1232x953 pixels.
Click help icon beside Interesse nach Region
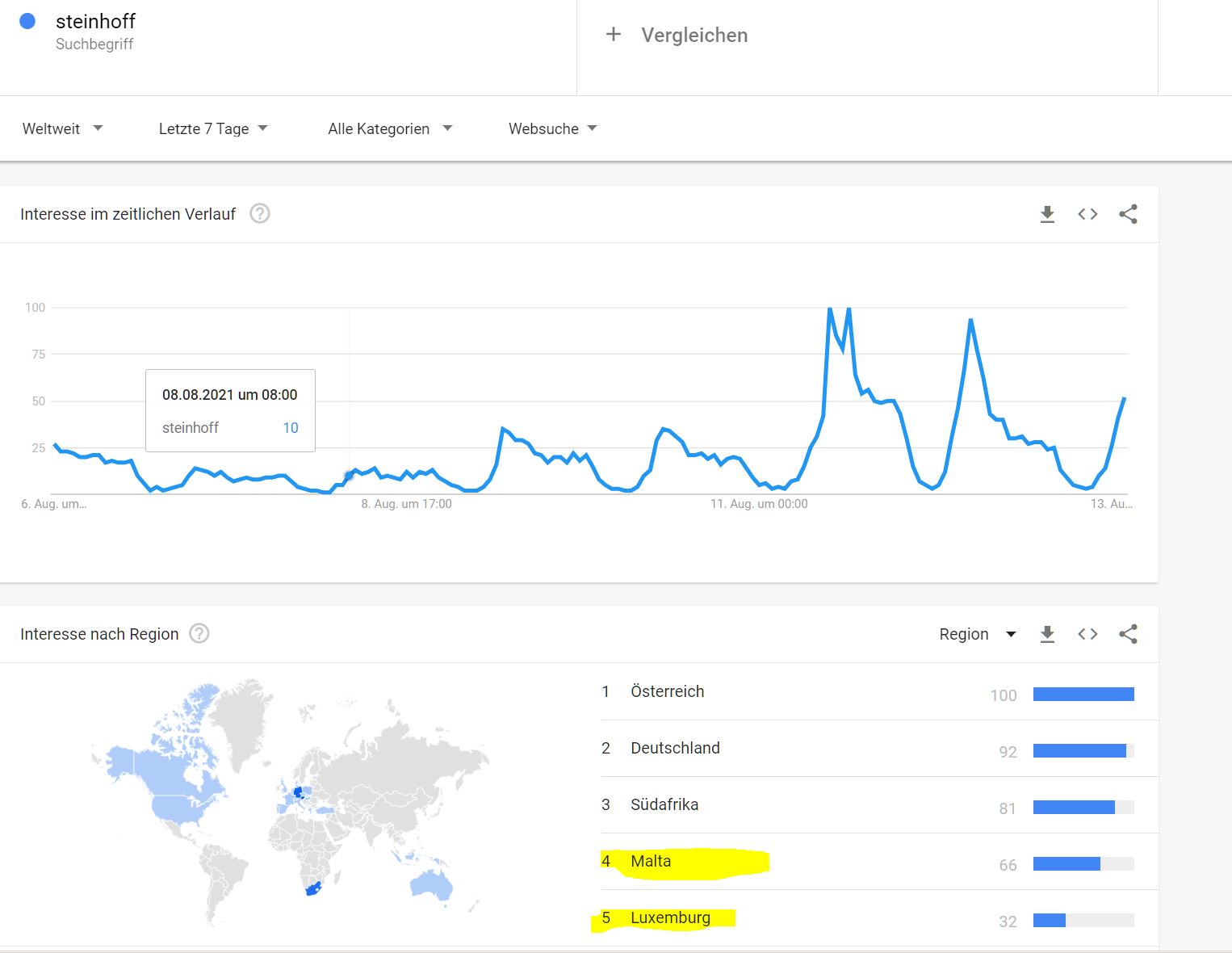(x=199, y=634)
